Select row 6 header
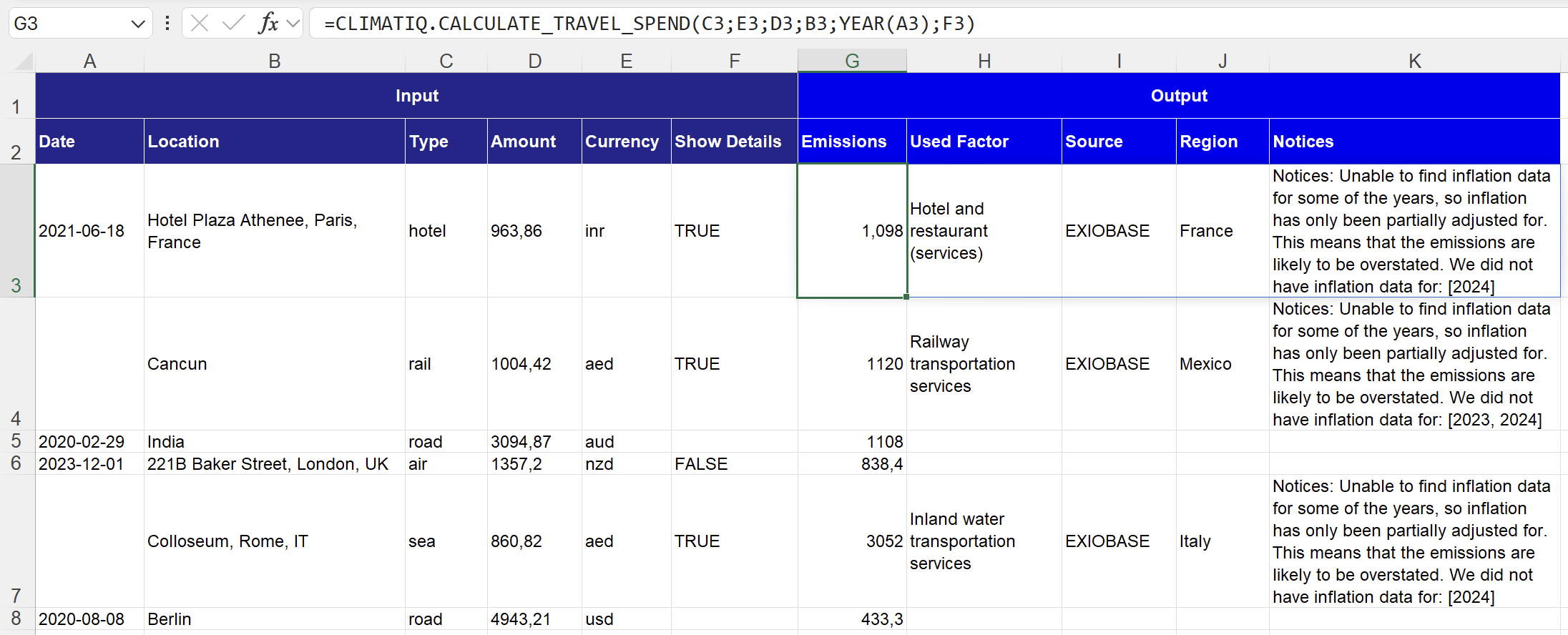This screenshot has height=635, width=1568. click(x=16, y=463)
